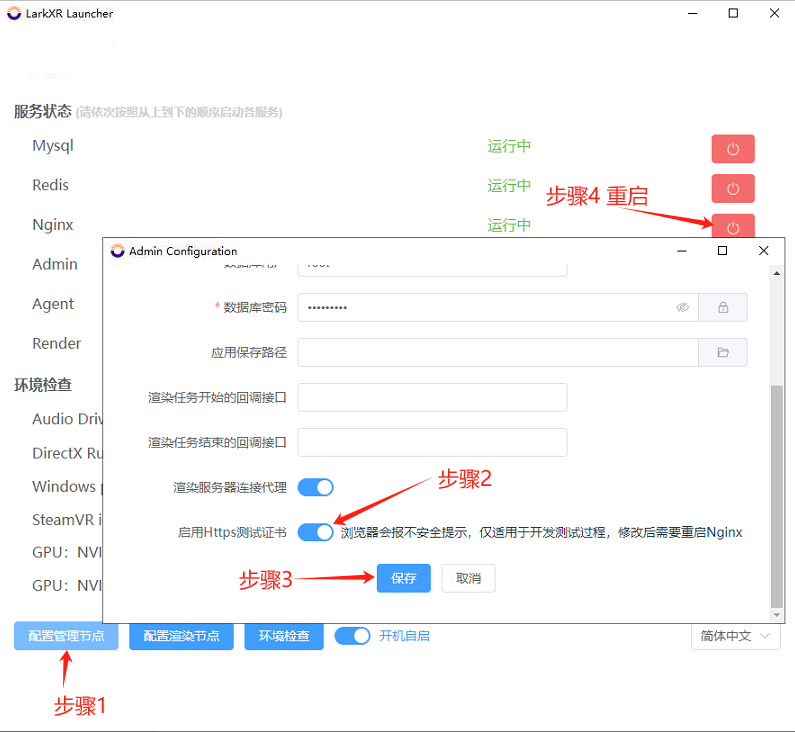Minimize the LarkXR Launcher window

693,13
